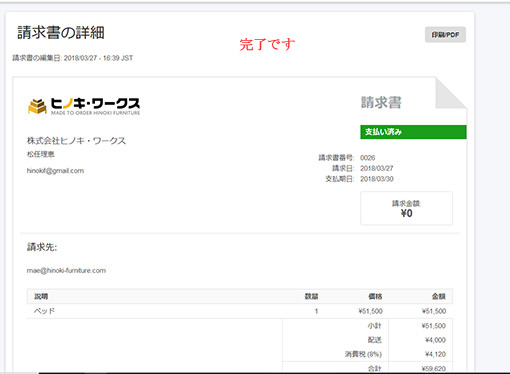Select the 請求書の詳細 heading text
Image resolution: width=510 pixels, height=374 pixels.
click(61, 33)
